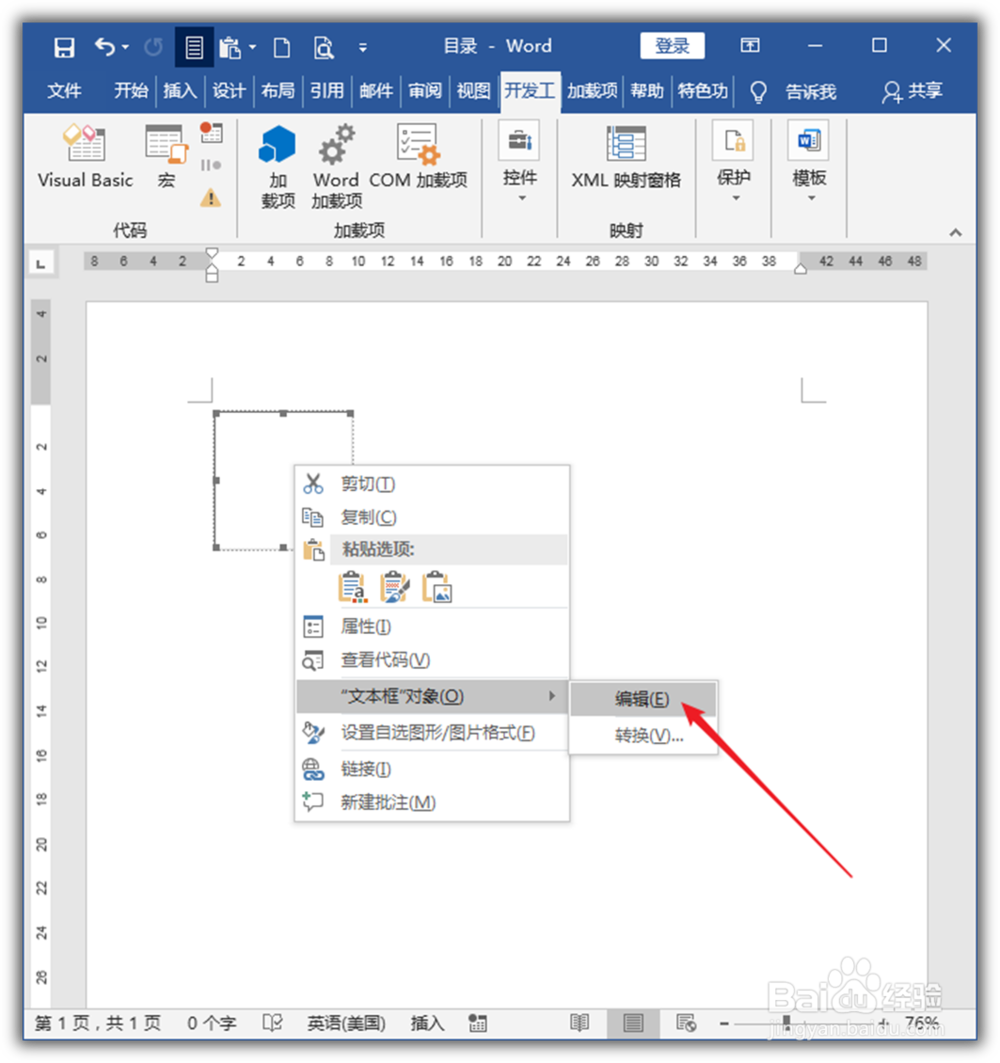1000x1063 pixels.
Task: Open 属性(I) properties from context menu
Action: click(x=433, y=626)
